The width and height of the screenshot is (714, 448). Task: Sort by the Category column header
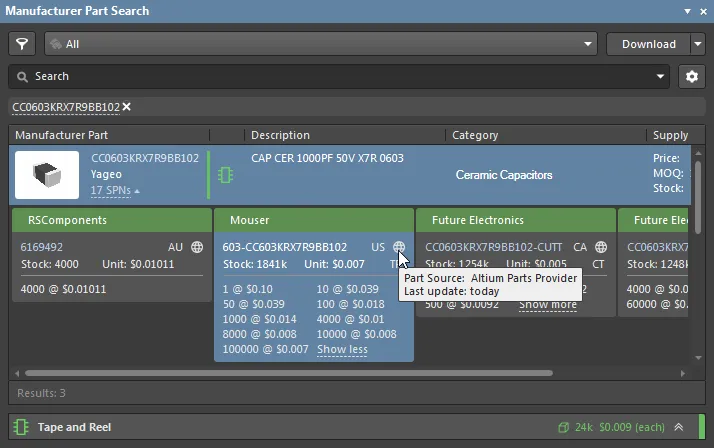tap(475, 135)
